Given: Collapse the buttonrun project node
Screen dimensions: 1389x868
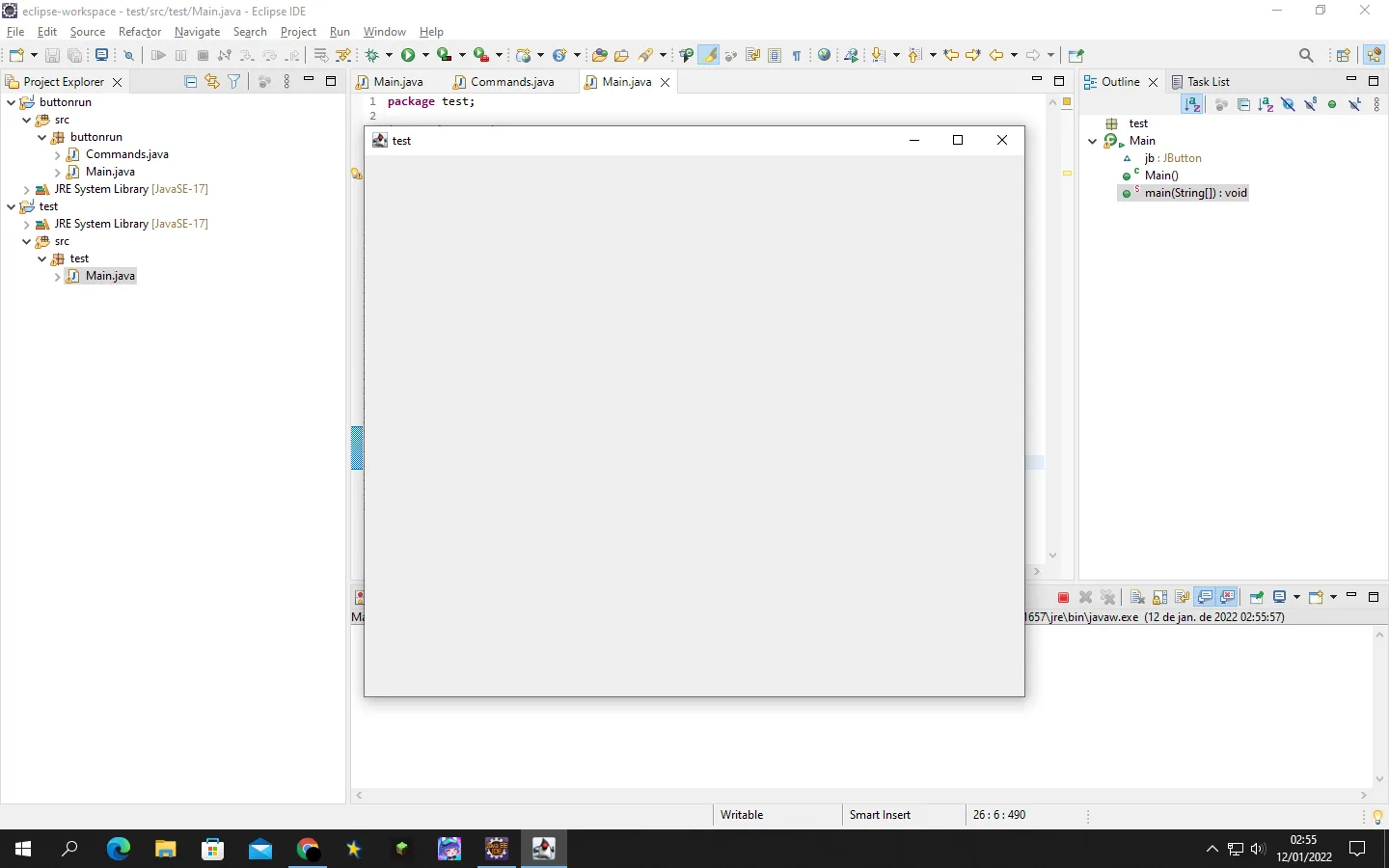Looking at the screenshot, I should 11,102.
